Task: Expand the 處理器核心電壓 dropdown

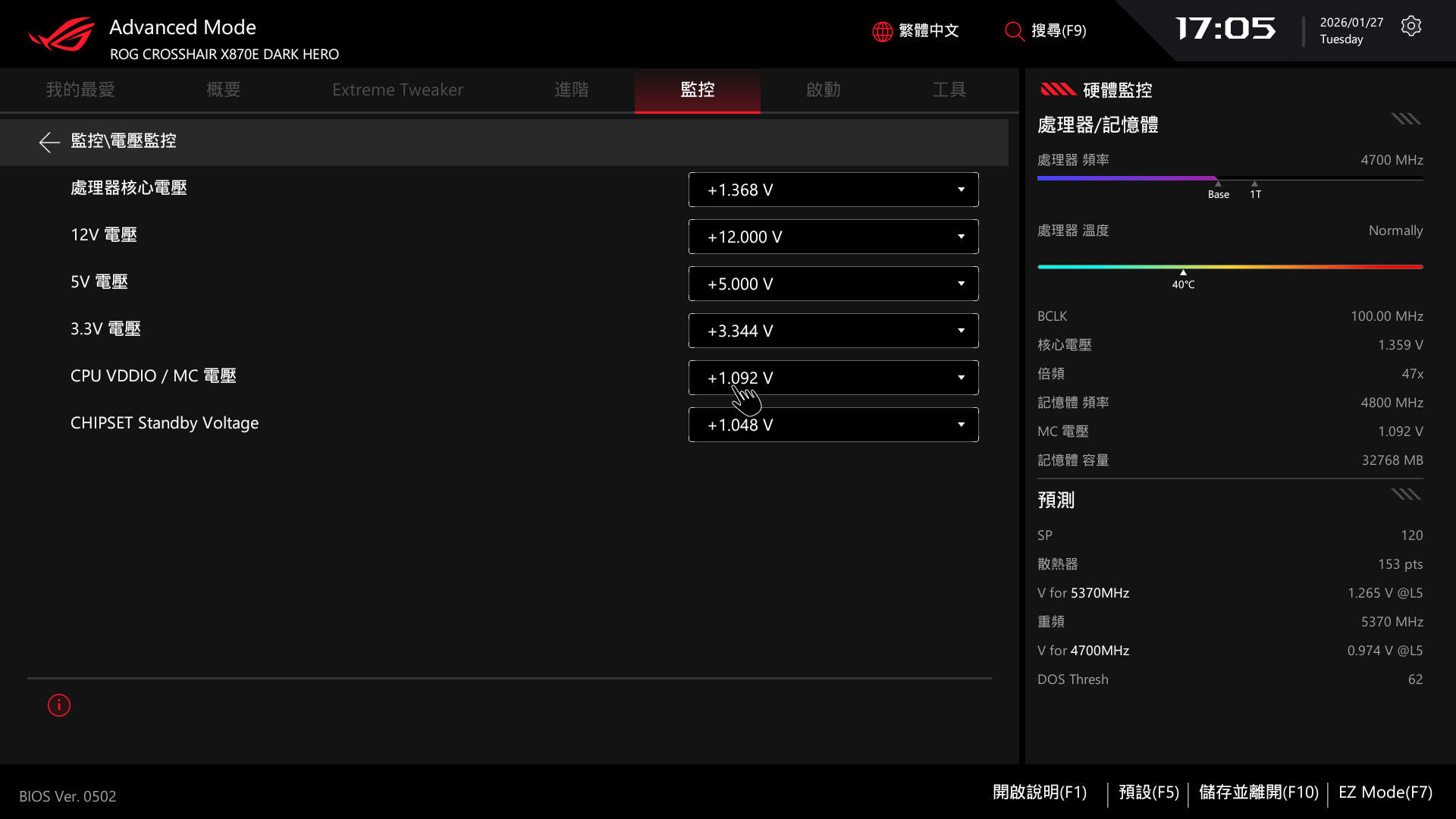Action: [x=961, y=190]
